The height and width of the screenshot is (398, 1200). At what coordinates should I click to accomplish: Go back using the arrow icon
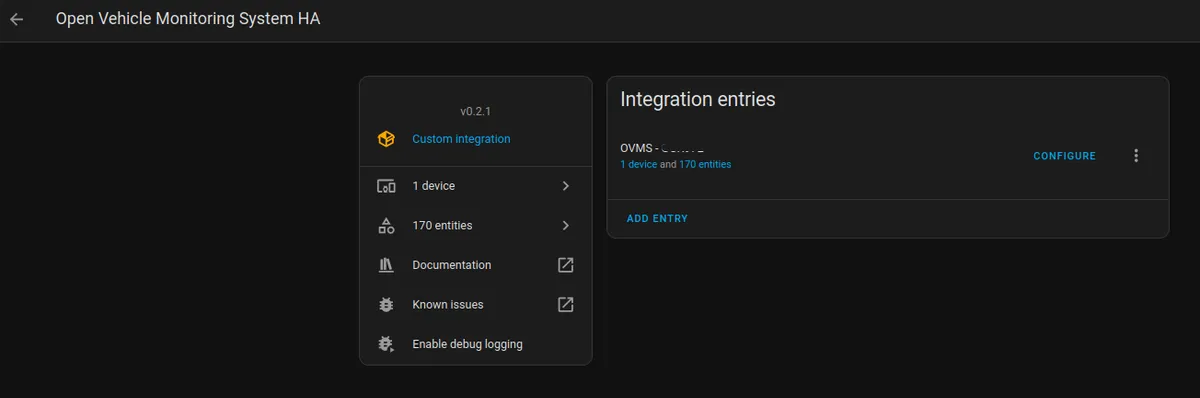(17, 19)
